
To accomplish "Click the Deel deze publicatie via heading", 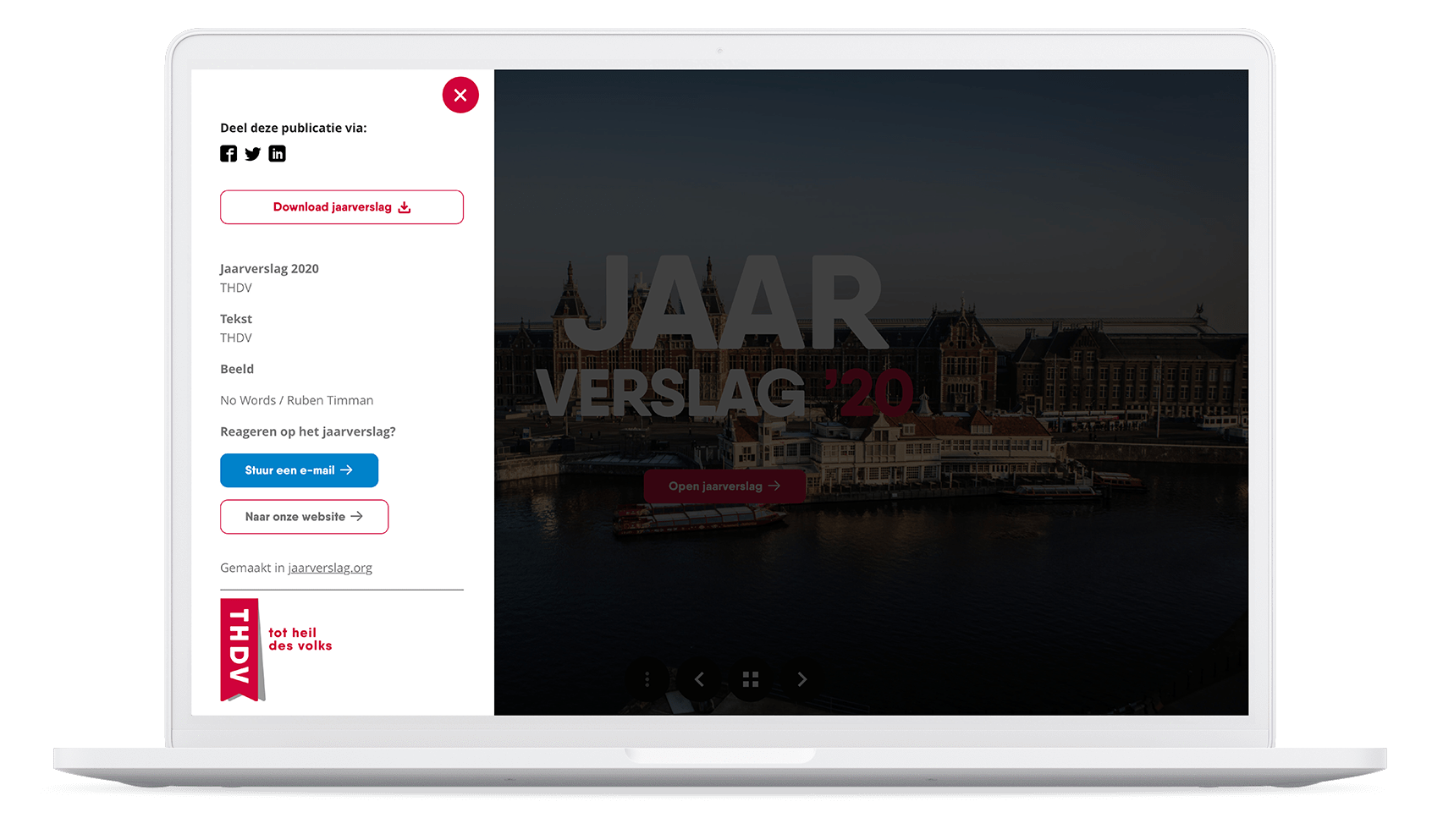I will (293, 128).
